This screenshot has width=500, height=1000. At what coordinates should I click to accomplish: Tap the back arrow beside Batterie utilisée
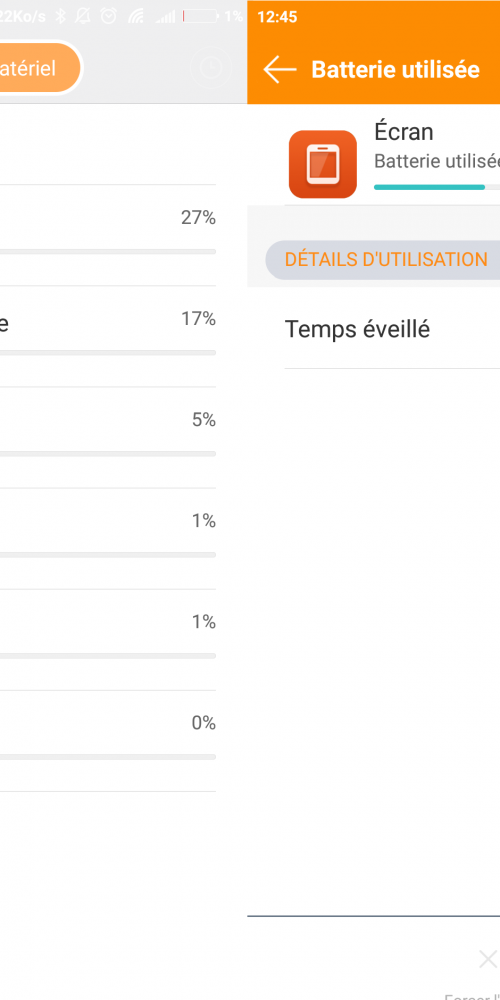[280, 70]
